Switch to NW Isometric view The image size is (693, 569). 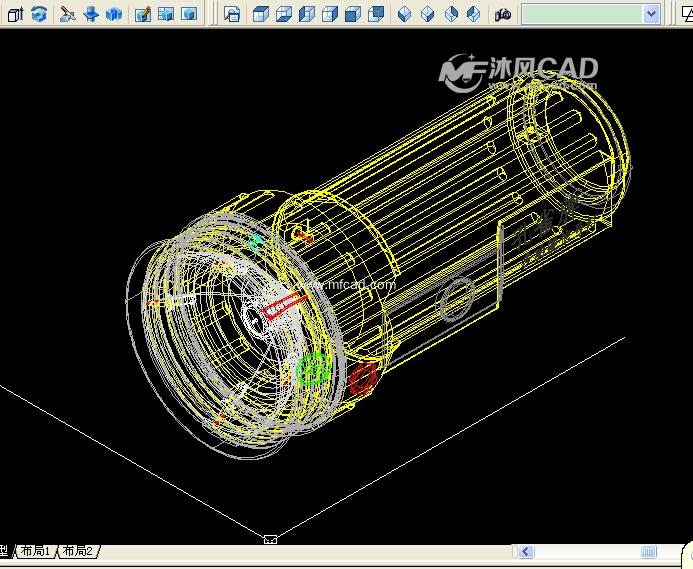click(x=474, y=14)
